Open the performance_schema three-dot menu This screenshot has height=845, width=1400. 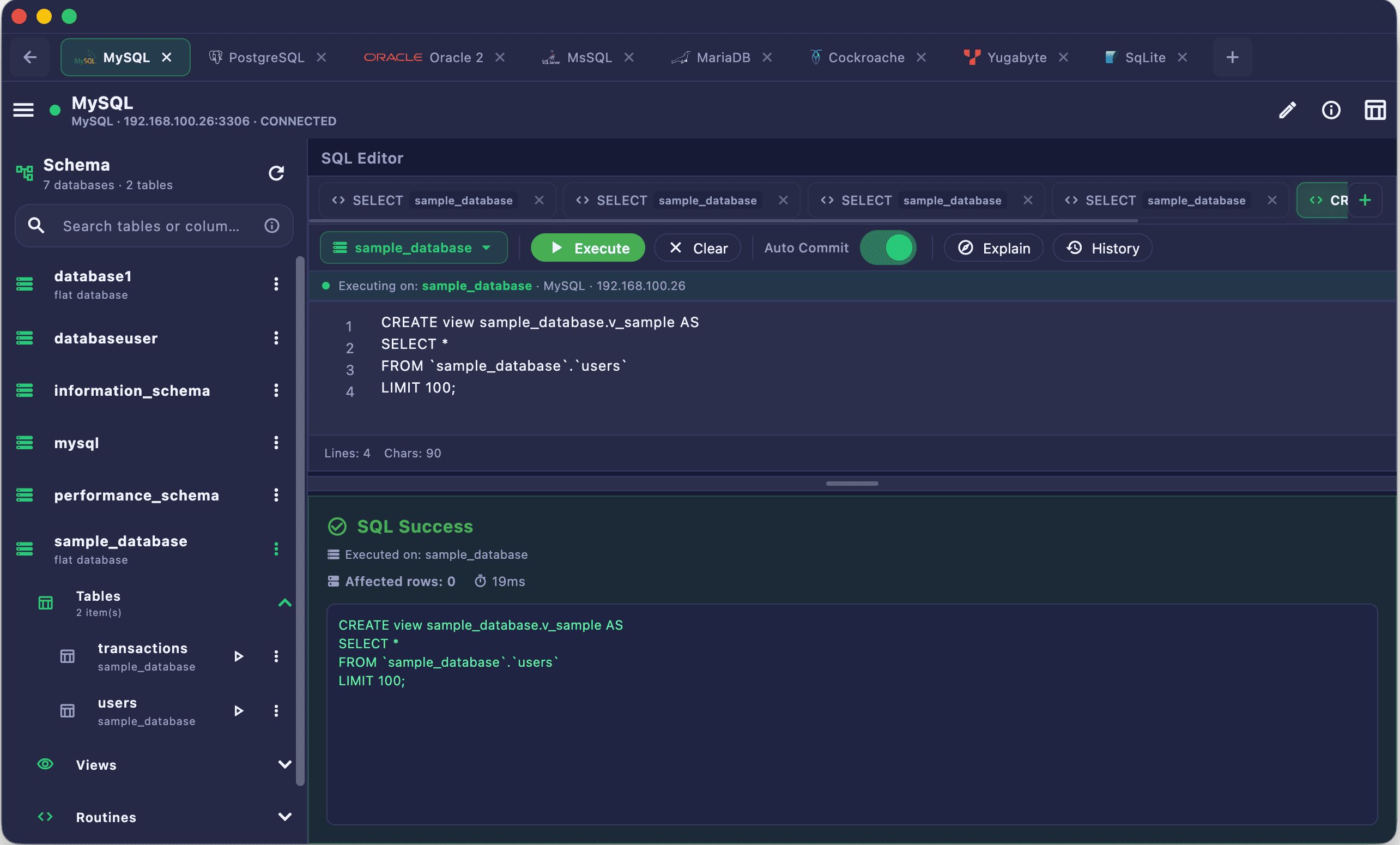tap(276, 495)
